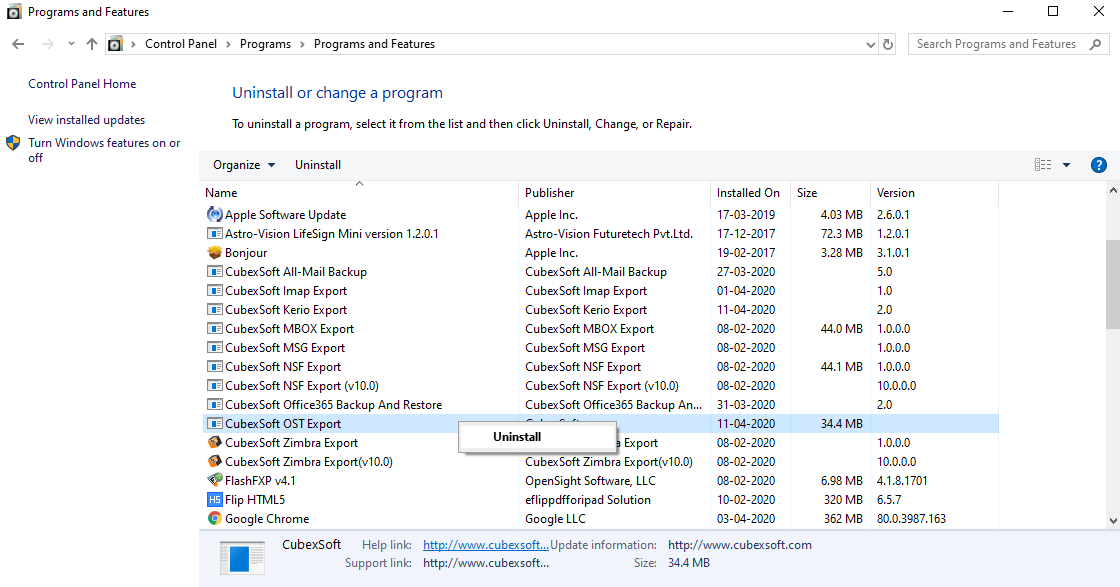Click Uninstall in the toolbar
The width and height of the screenshot is (1120, 587).
pyautogui.click(x=318, y=165)
